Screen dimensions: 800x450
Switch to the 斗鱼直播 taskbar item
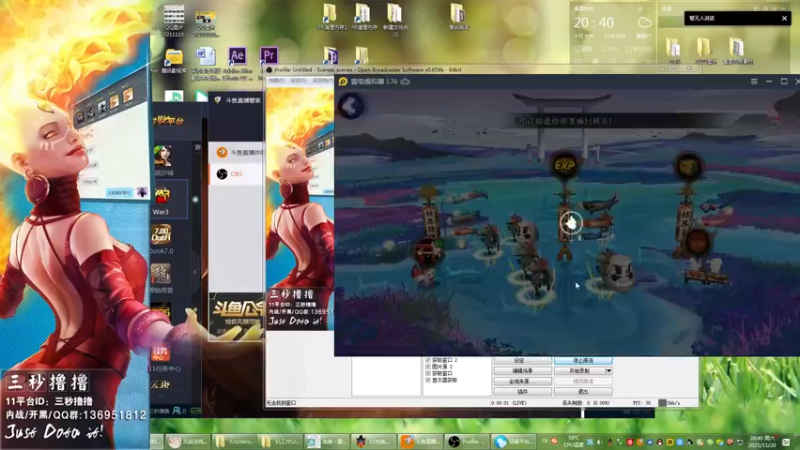(420, 442)
